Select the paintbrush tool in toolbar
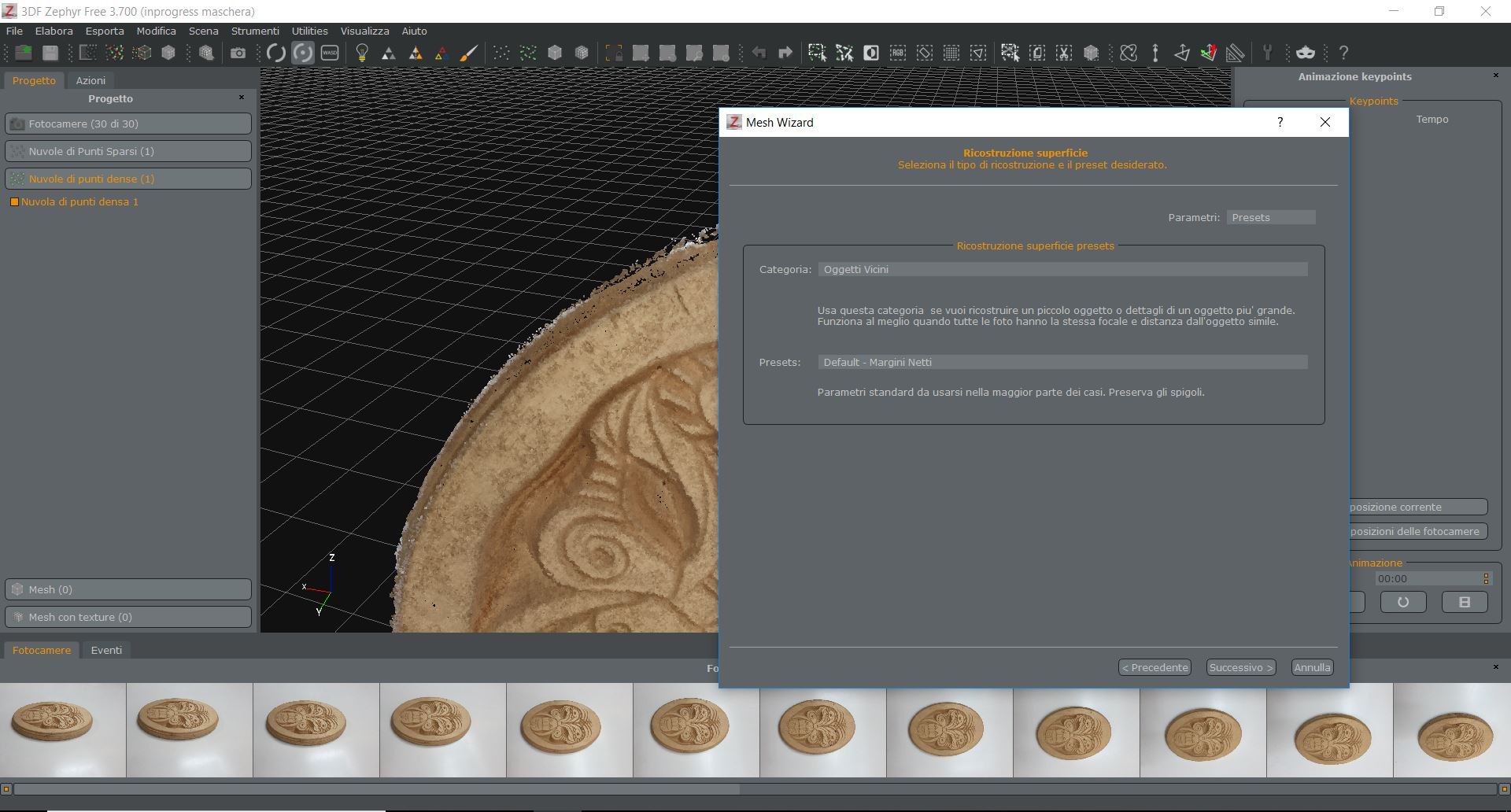Screen dimensions: 1511x812 [468, 53]
